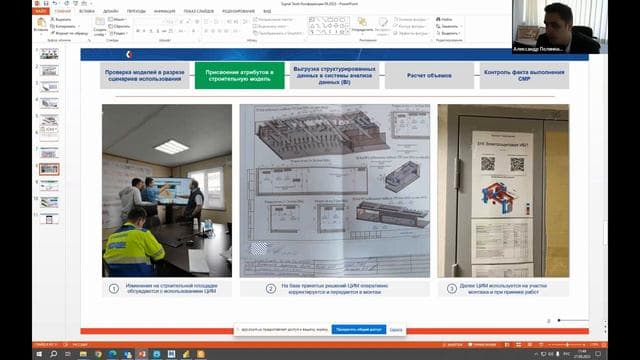Open the Дизайн (Design) ribbon tab
640x360 pixels.
(111, 11)
